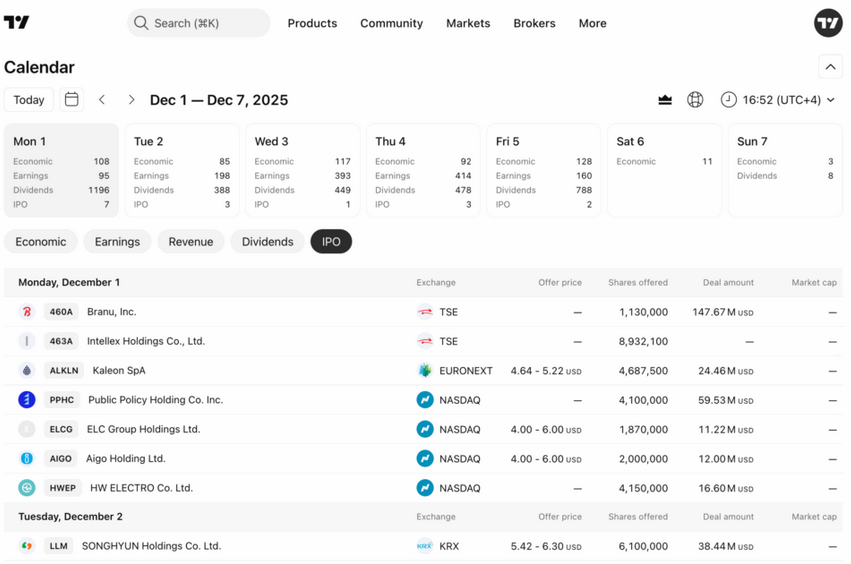Click the Branu, Inc. company logo
Screen dimensions: 851x564
pyautogui.click(x=27, y=312)
